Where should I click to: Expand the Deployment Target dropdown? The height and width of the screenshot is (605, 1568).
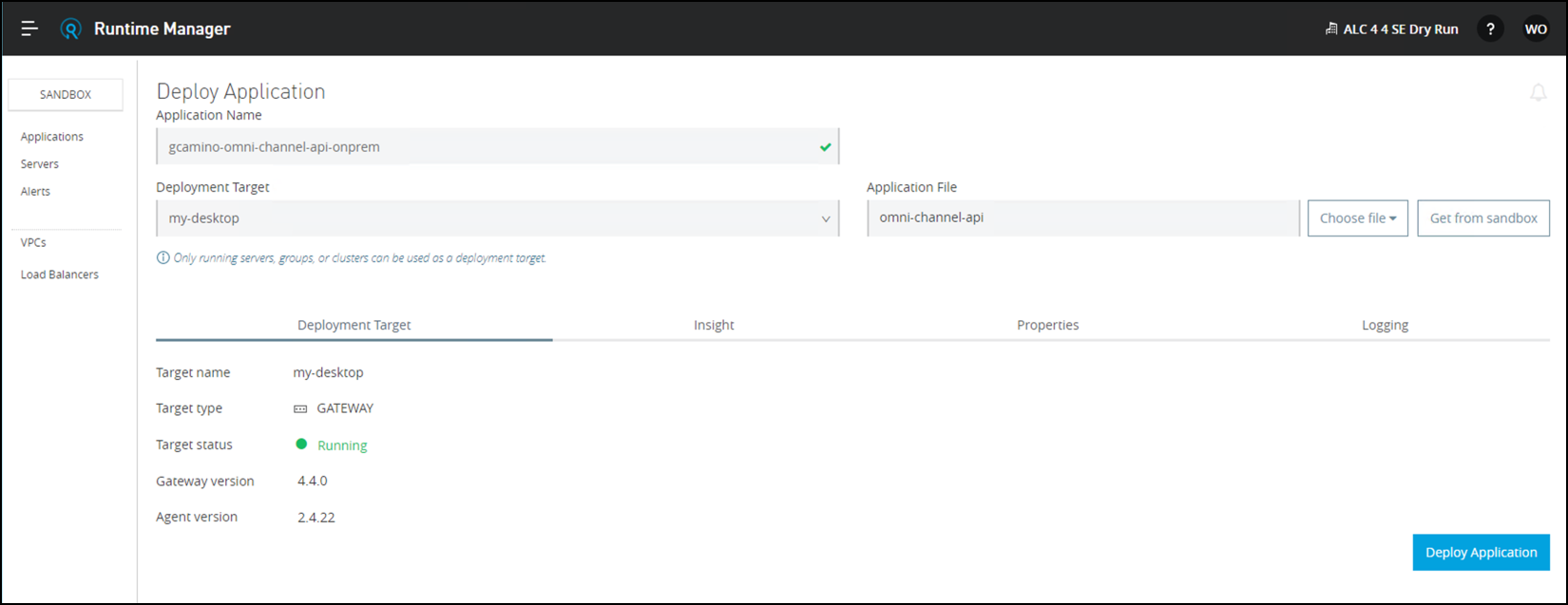(x=497, y=218)
